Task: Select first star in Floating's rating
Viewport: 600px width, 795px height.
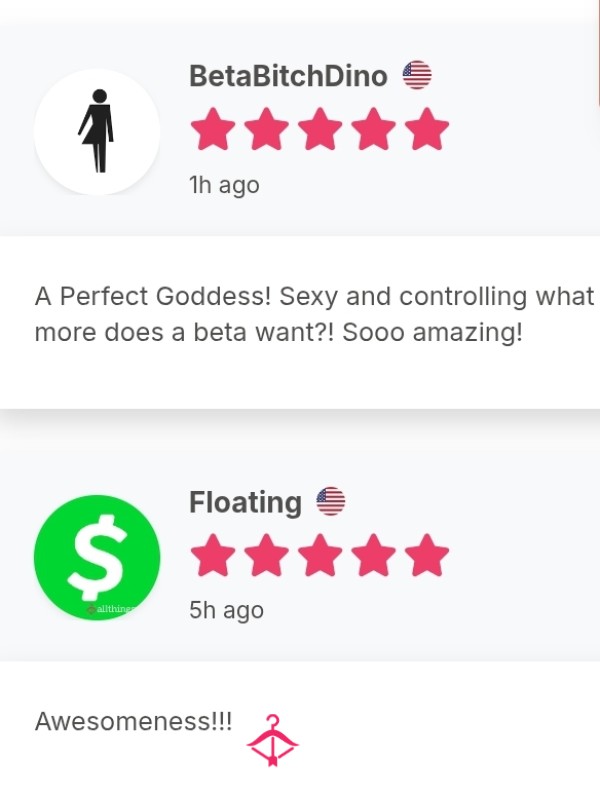Action: [213, 555]
